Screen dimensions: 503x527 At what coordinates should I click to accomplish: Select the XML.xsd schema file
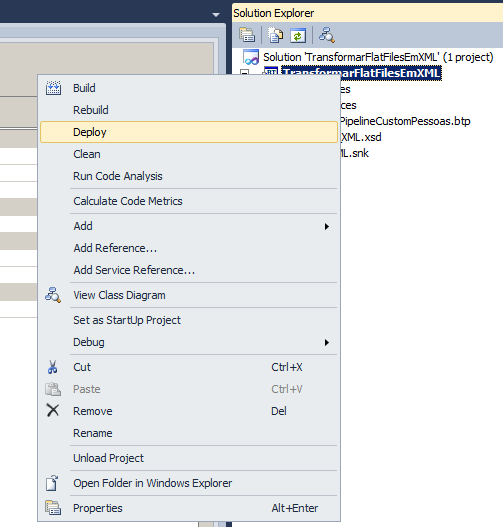361,137
